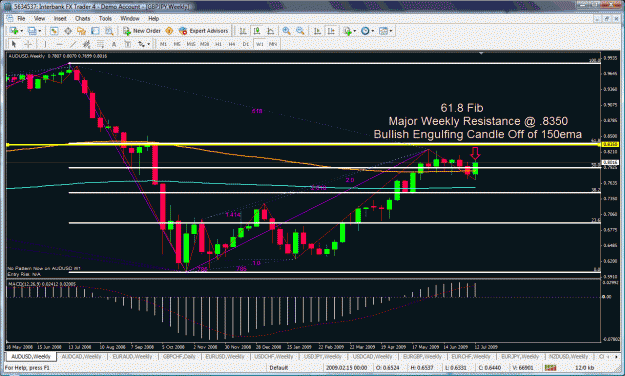Switch to H1 timeframe
This screenshot has width=625, height=376.
coord(218,44)
